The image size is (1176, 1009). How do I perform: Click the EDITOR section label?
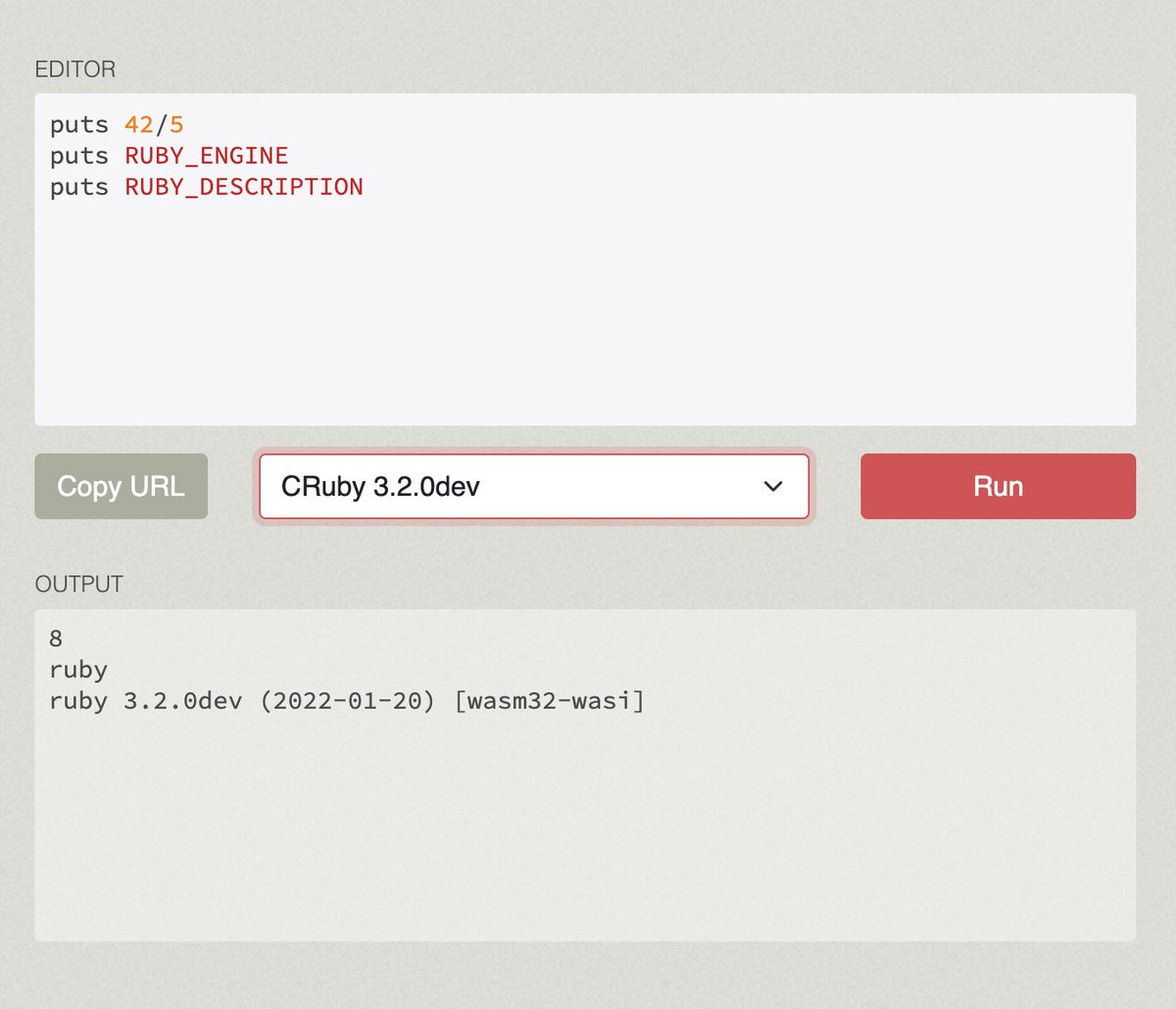(x=75, y=70)
